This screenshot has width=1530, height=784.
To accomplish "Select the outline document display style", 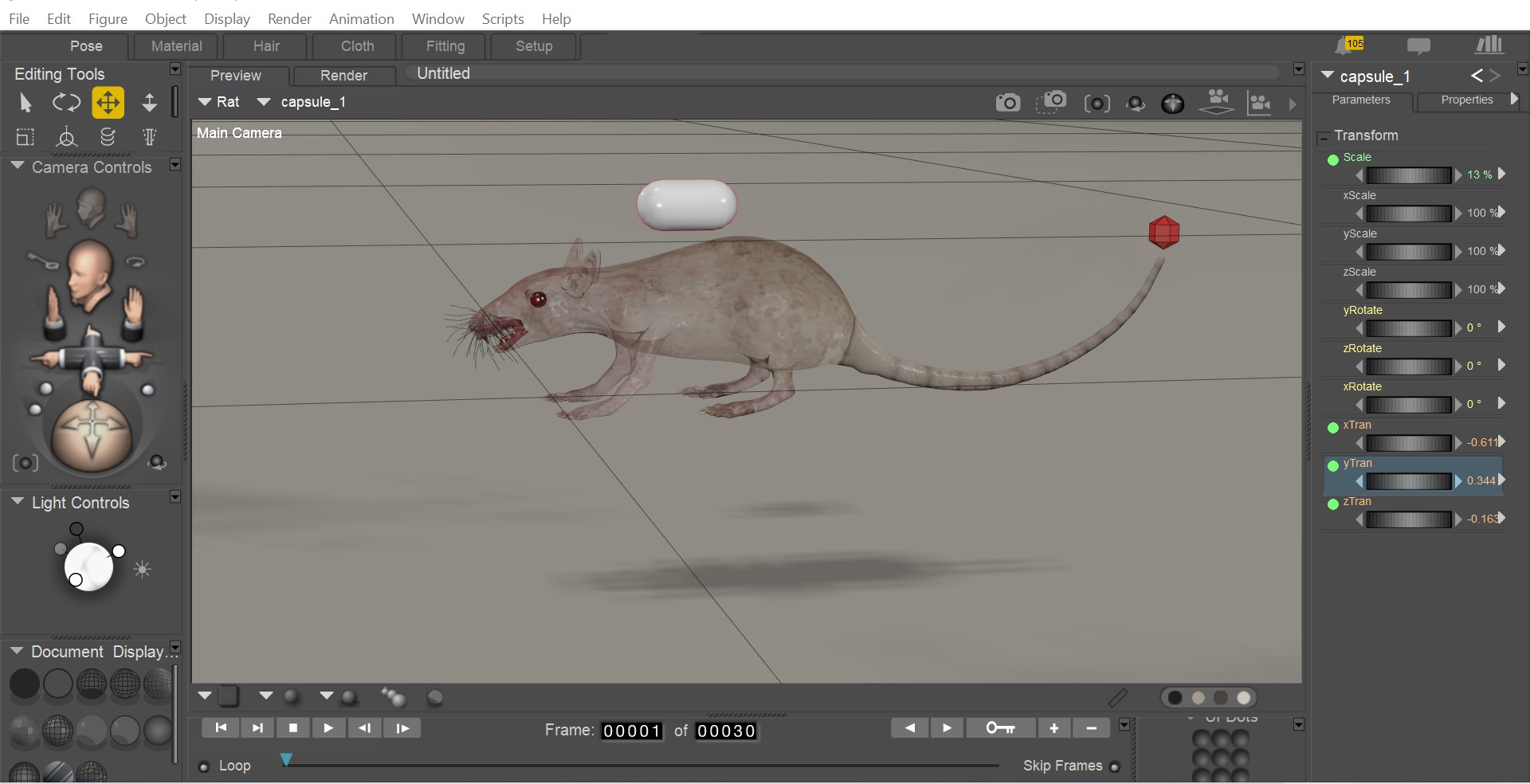I will [x=57, y=684].
